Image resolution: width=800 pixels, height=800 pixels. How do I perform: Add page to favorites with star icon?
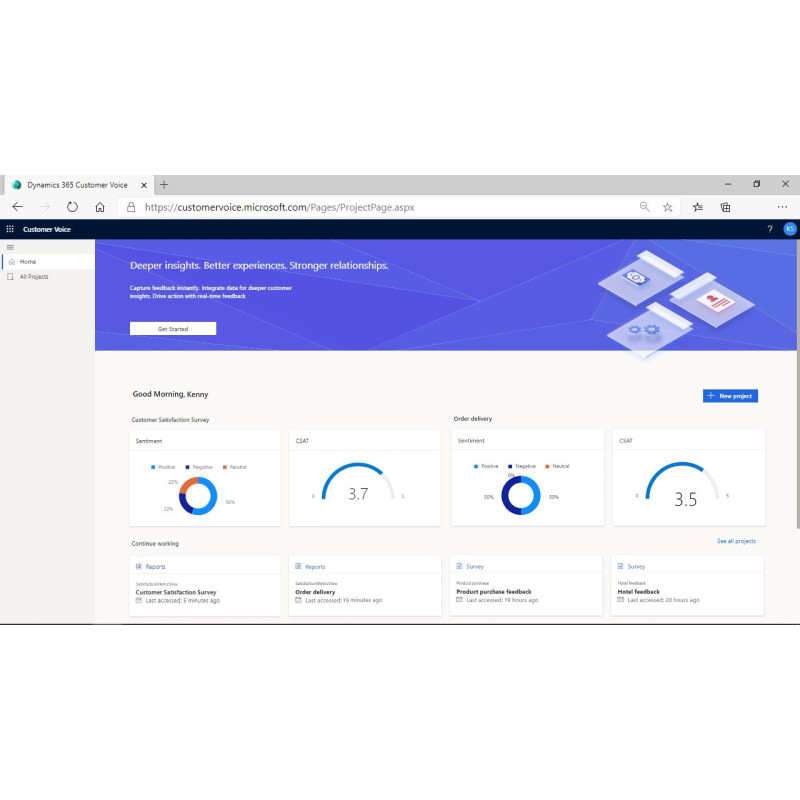(x=667, y=207)
